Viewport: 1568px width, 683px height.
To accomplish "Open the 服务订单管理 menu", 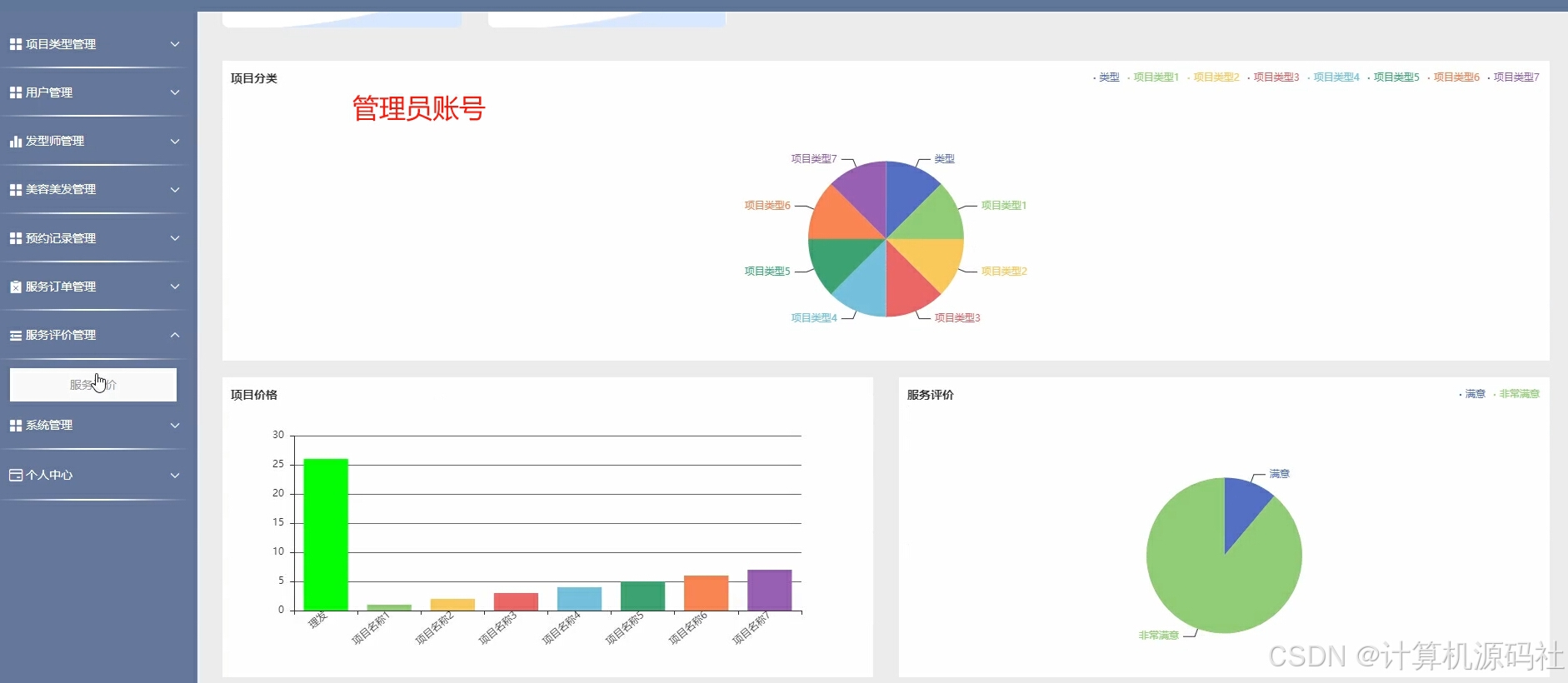I will click(x=94, y=287).
